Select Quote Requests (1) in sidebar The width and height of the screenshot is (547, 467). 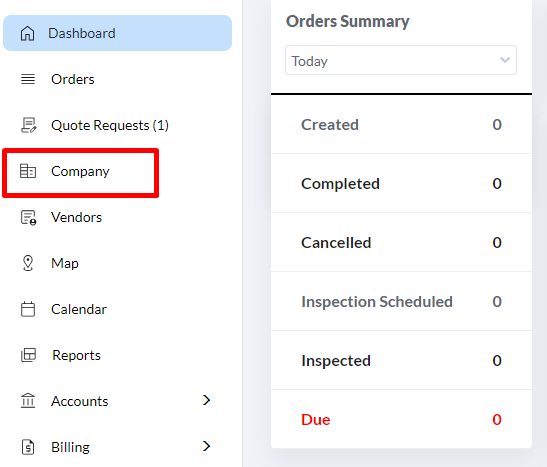[117, 125]
